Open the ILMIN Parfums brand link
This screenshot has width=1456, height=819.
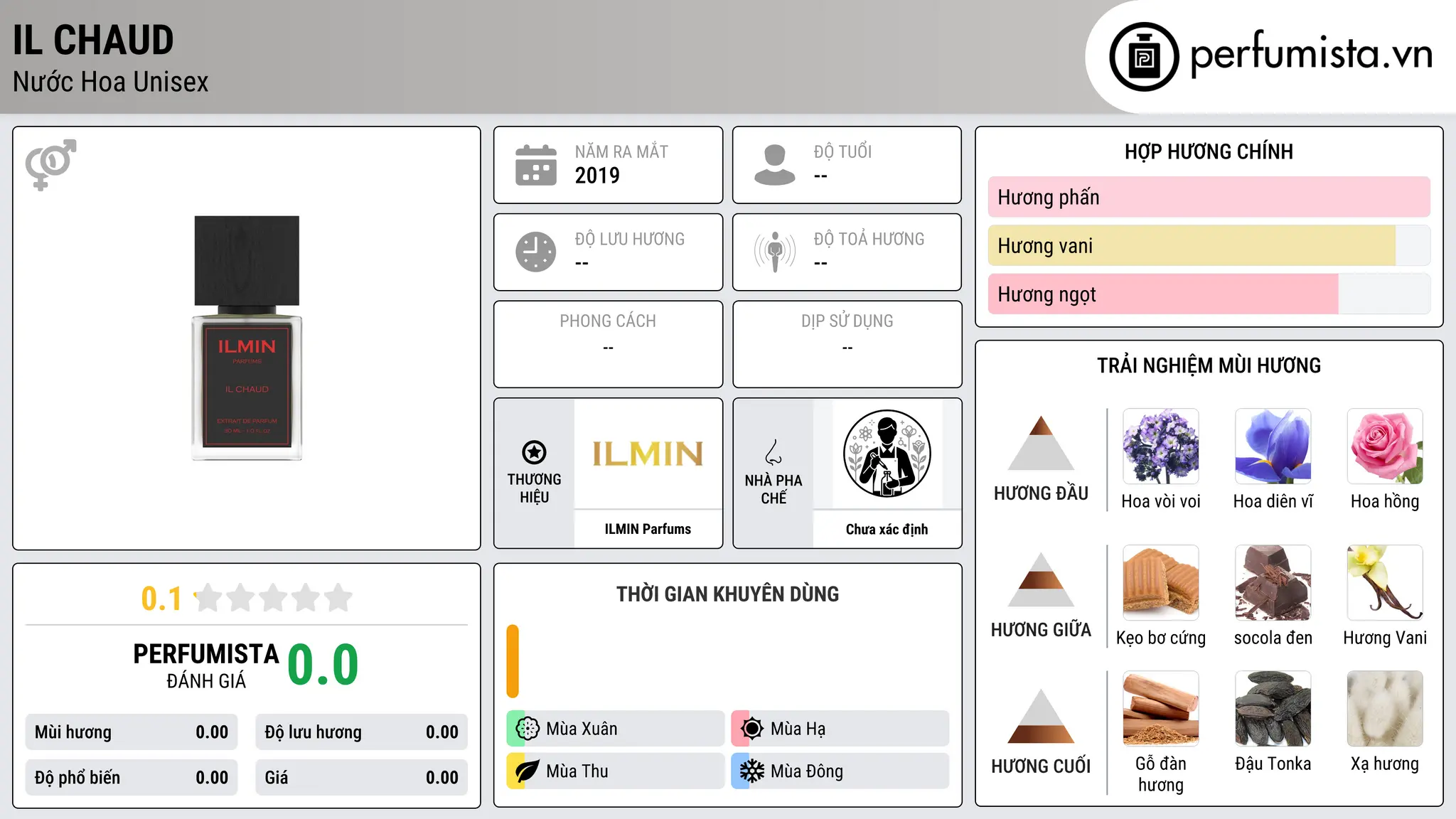(x=648, y=529)
